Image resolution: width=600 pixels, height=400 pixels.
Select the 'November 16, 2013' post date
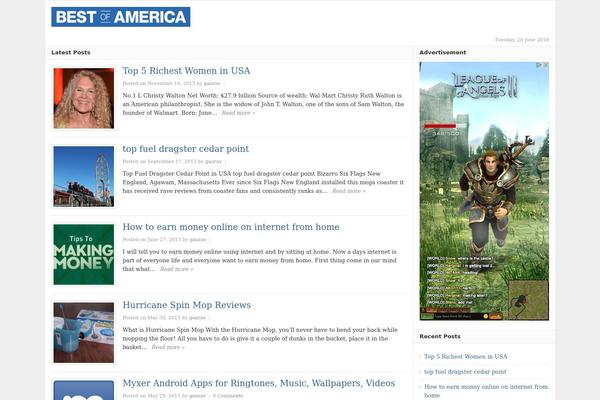pos(171,83)
